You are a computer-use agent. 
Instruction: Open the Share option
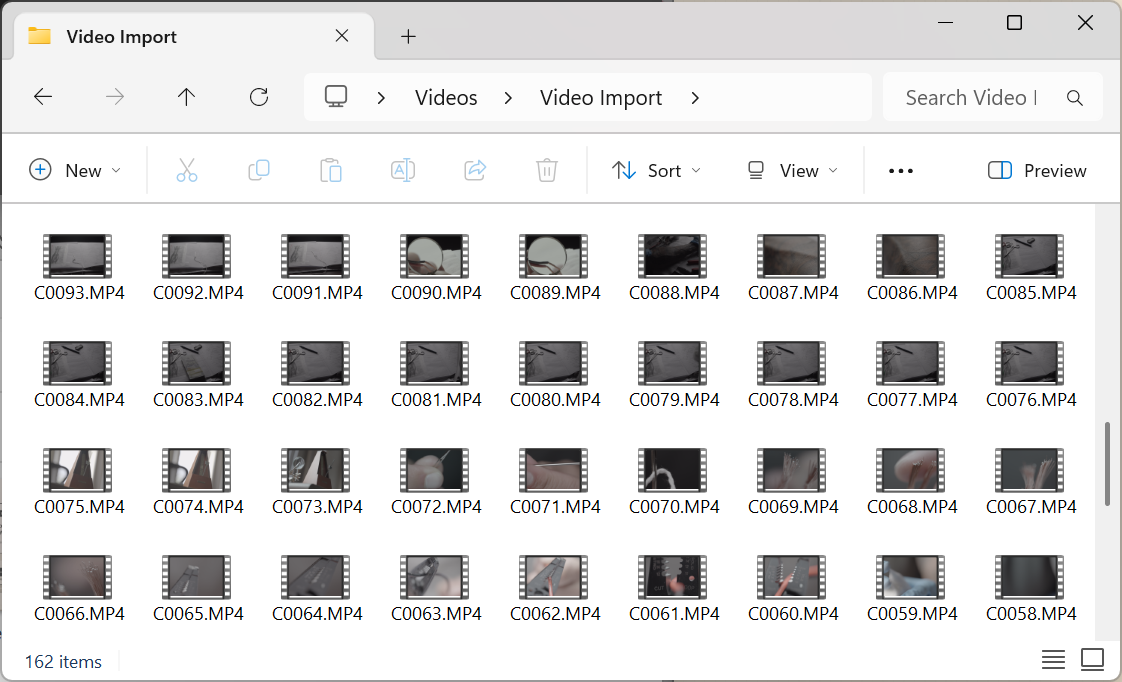pos(475,170)
